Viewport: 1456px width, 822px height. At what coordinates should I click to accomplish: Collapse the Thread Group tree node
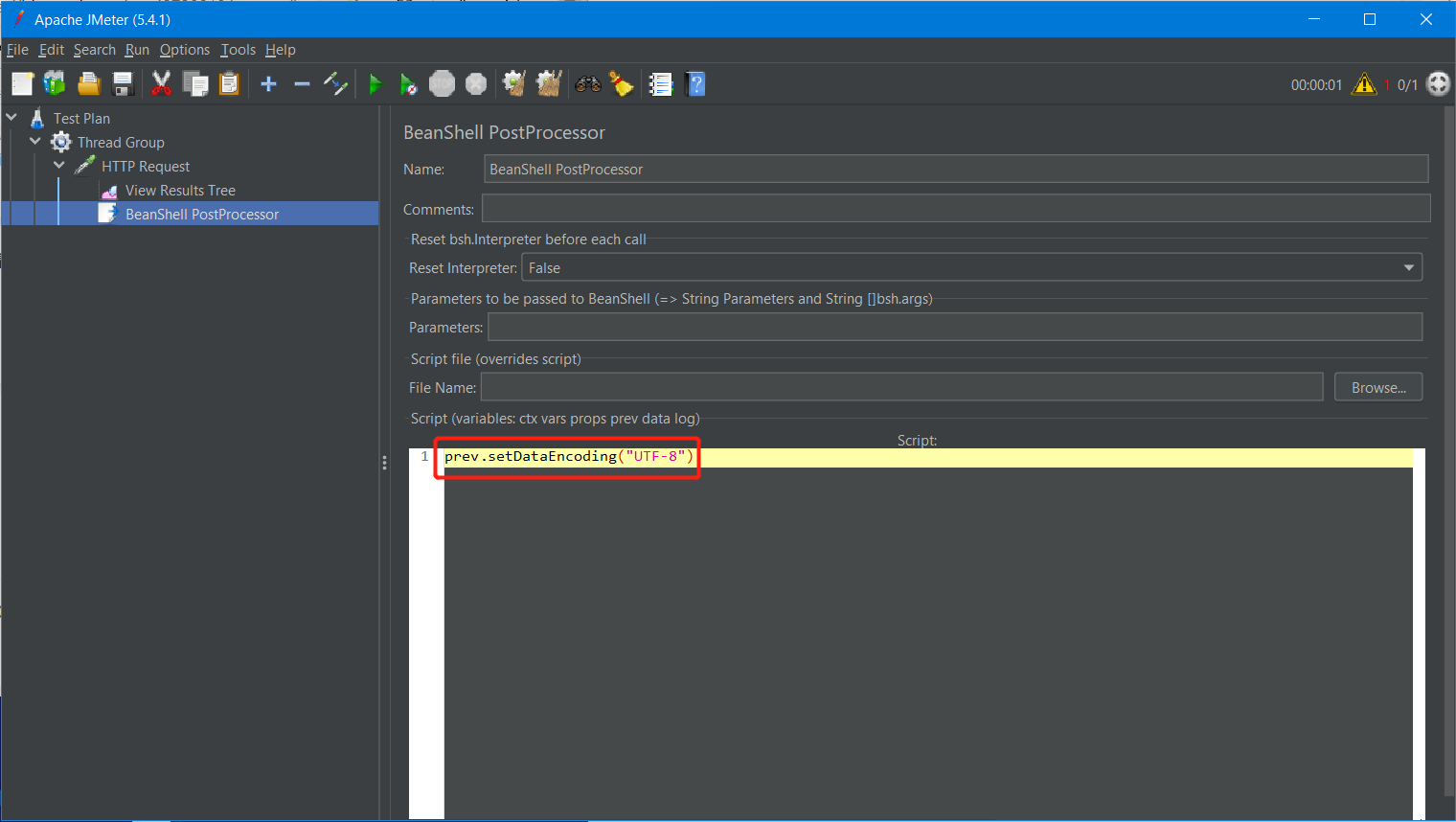point(35,141)
